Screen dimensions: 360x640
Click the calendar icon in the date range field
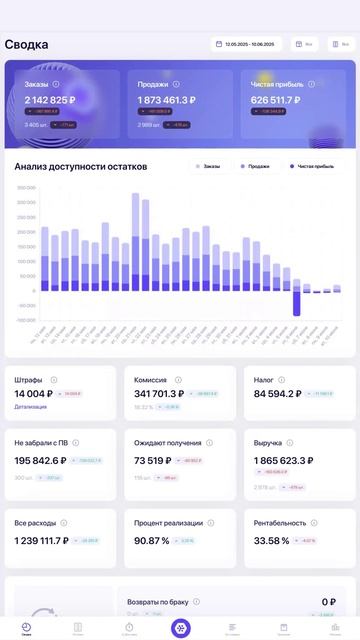tap(219, 44)
